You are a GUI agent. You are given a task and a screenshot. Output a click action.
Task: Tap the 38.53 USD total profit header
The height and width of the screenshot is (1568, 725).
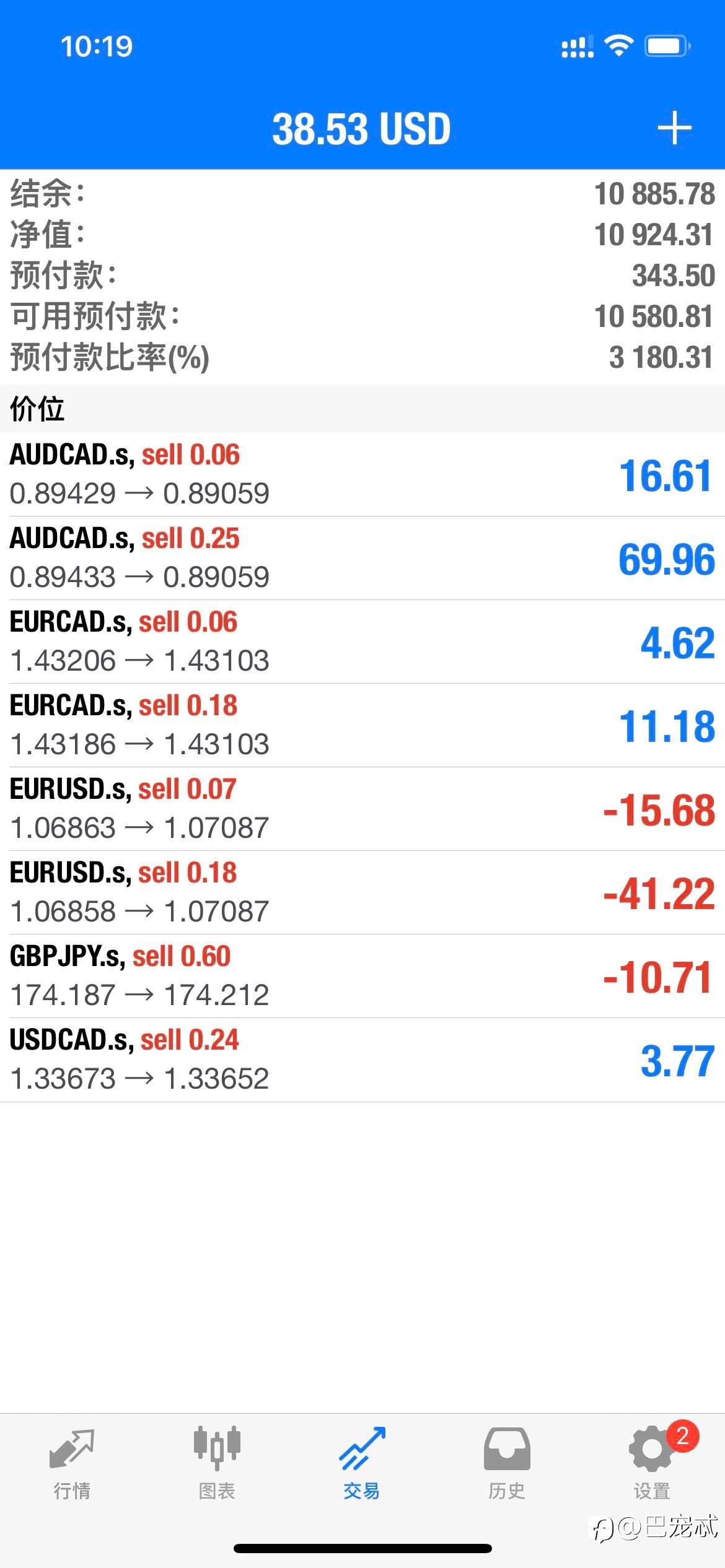361,129
